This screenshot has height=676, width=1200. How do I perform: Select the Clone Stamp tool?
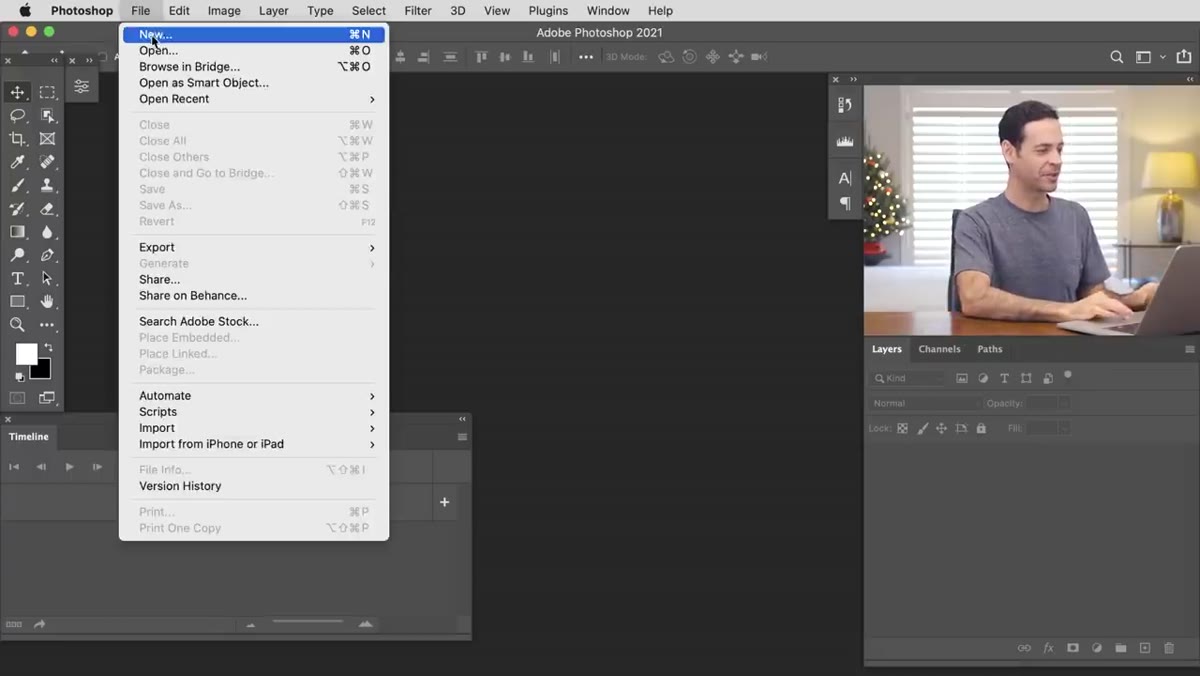(47, 185)
